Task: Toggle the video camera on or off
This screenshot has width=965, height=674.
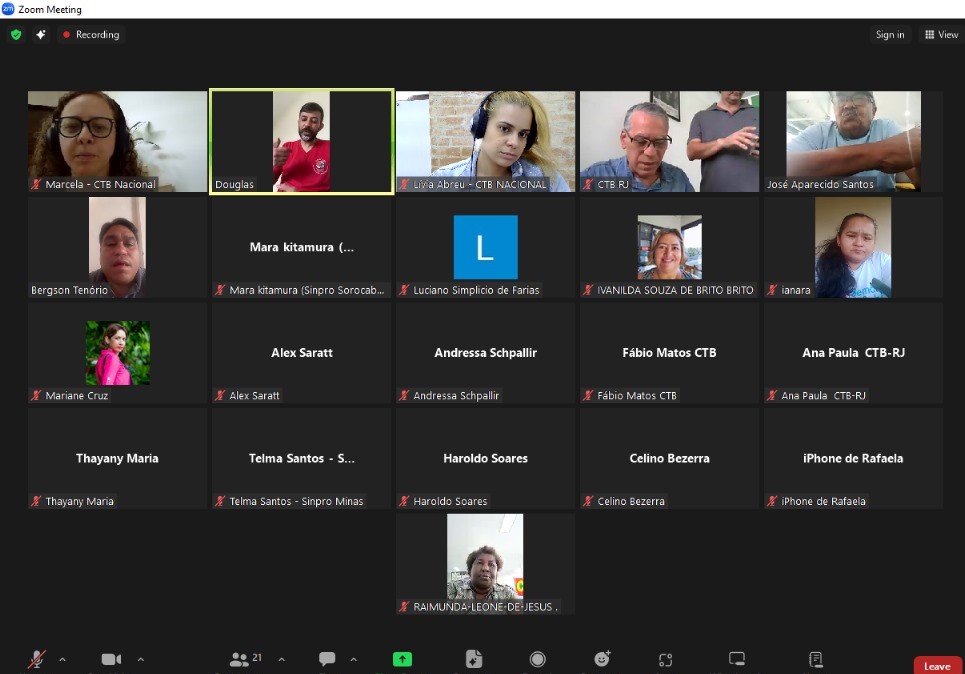Action: (x=111, y=659)
